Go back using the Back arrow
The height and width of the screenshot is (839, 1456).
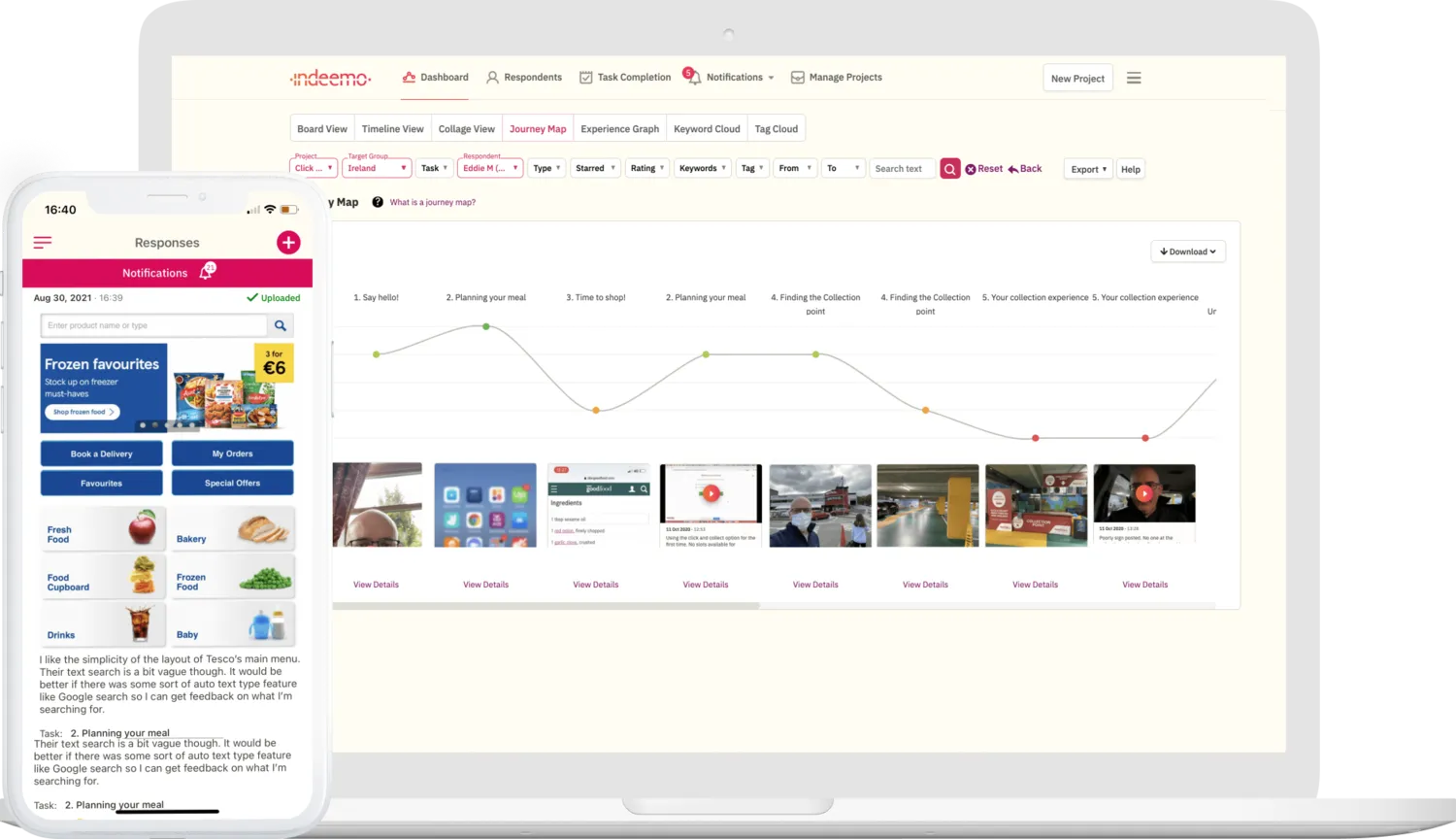pos(1013,169)
